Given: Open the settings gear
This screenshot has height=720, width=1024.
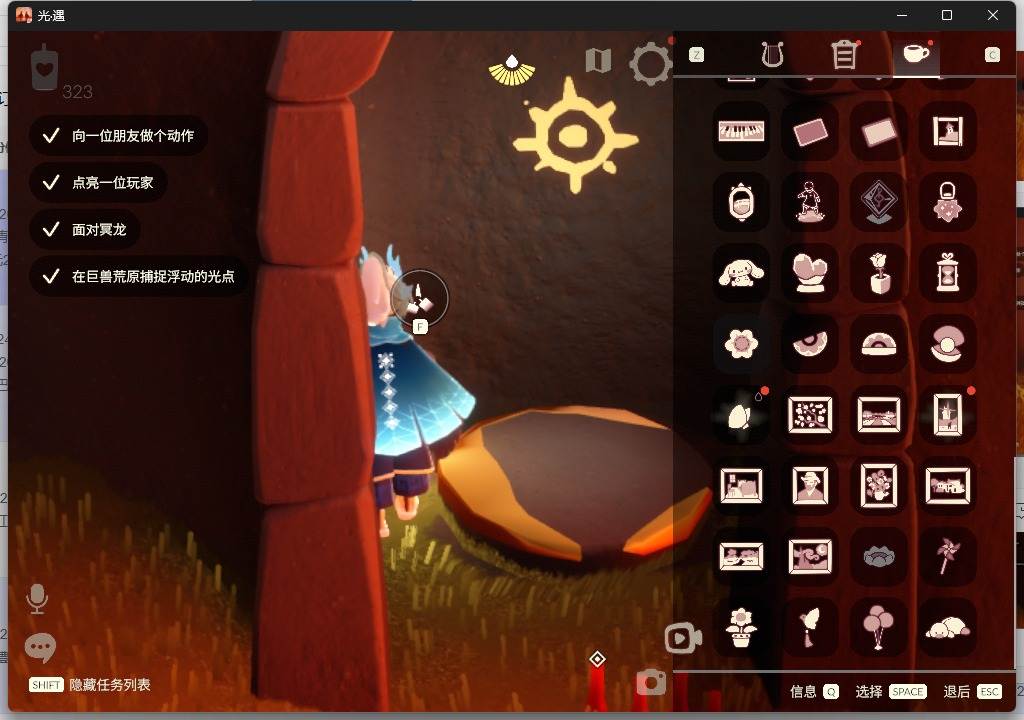Looking at the screenshot, I should point(650,63).
